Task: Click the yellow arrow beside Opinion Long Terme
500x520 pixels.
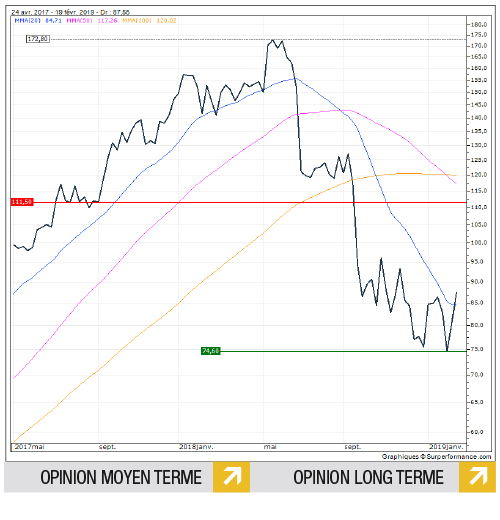Action: point(477,477)
